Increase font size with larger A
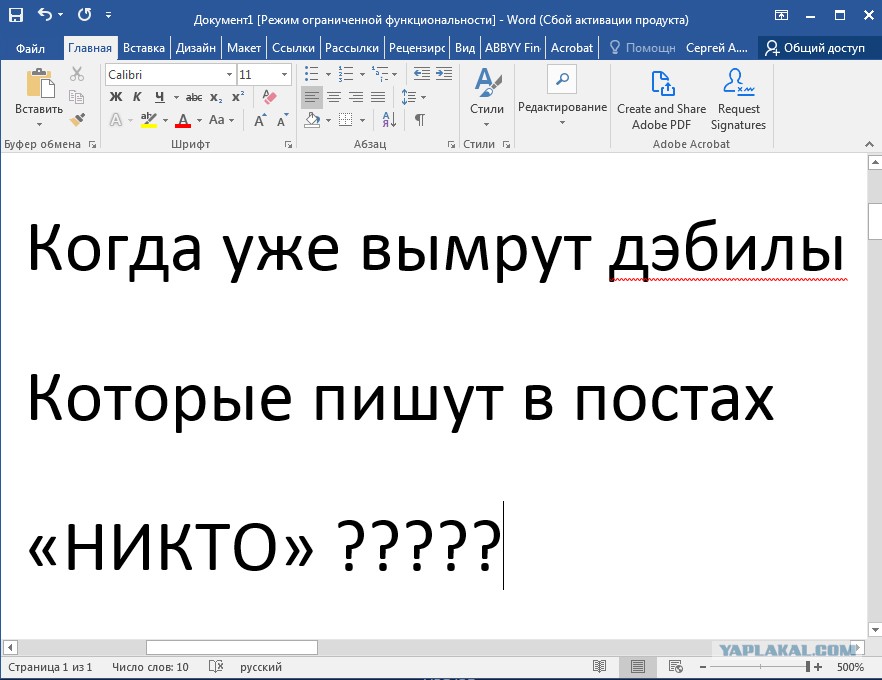This screenshot has height=680, width=882. pyautogui.click(x=260, y=120)
